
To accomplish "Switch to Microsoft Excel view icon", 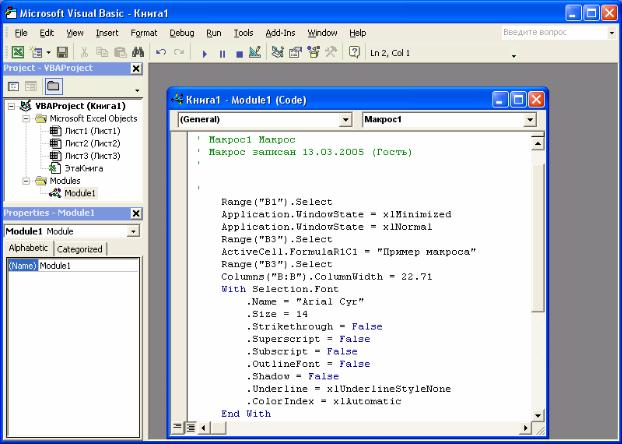I will pyautogui.click(x=18, y=52).
